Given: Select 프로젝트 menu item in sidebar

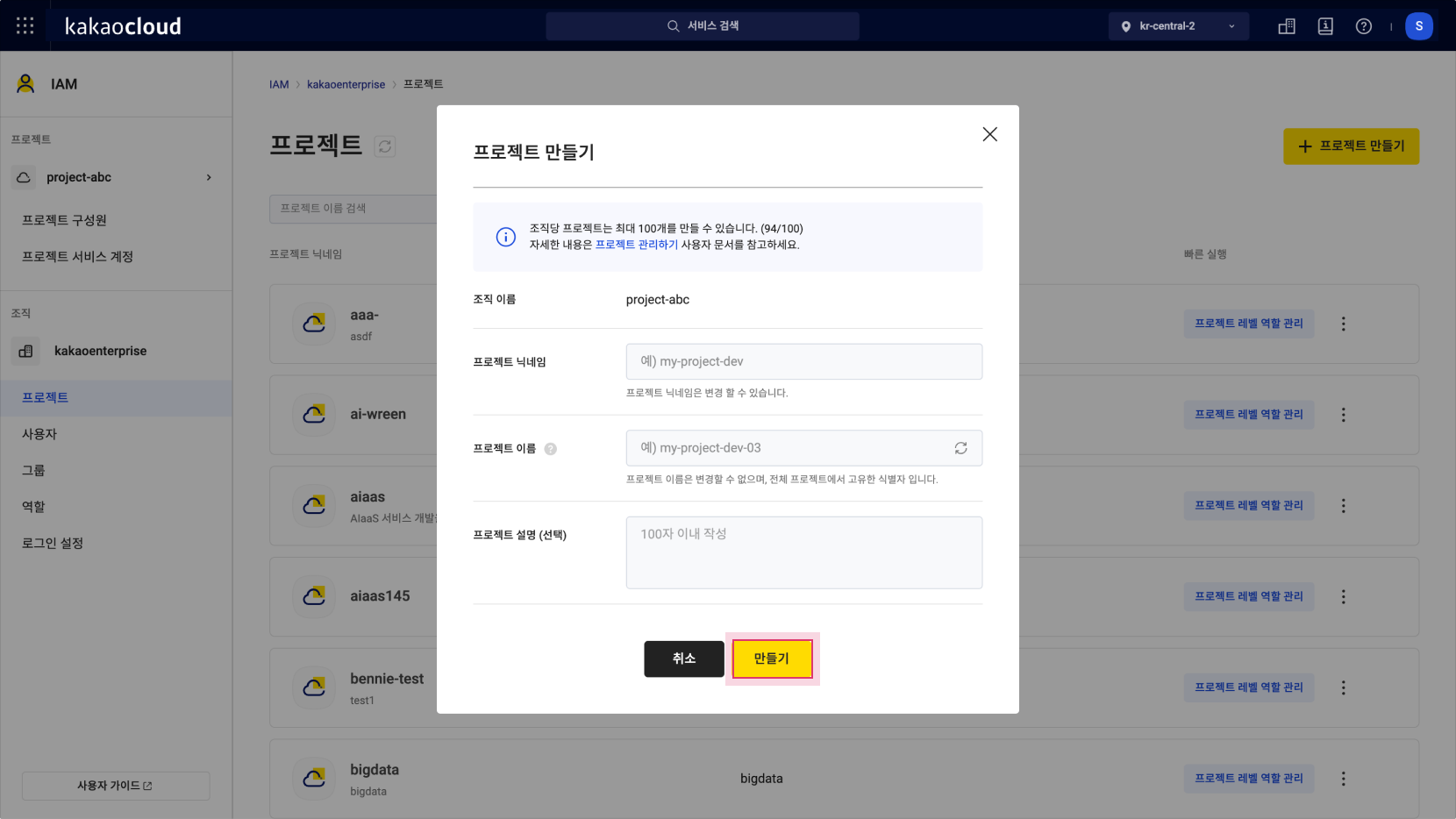Looking at the screenshot, I should [116, 398].
